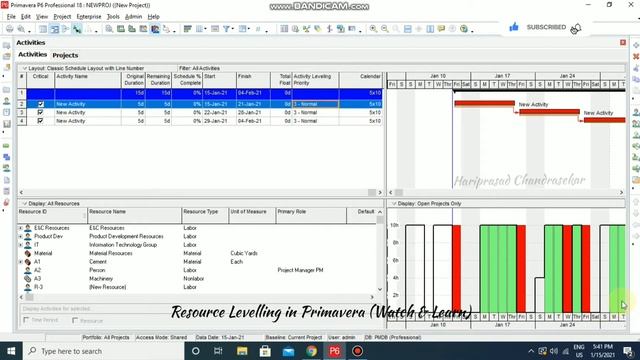Toggle Critical checkbox in row 3
This screenshot has height=360, width=640.
[x=40, y=112]
